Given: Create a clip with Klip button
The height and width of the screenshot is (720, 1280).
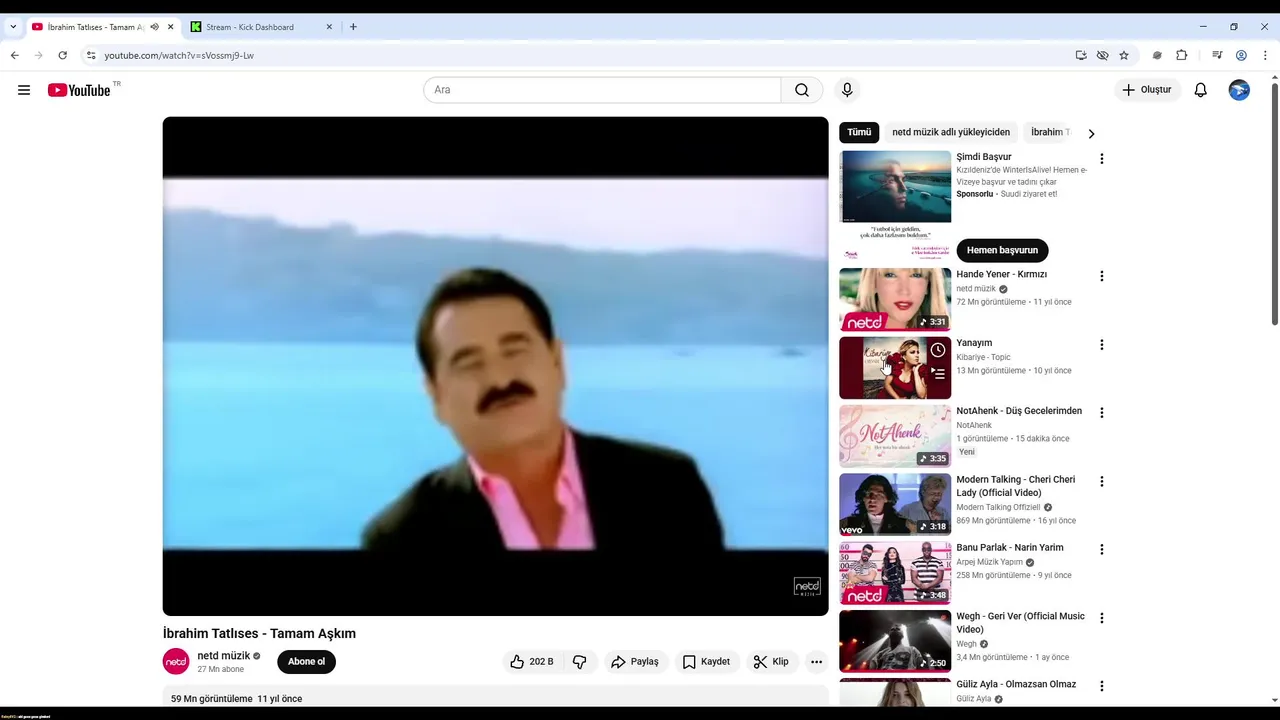Looking at the screenshot, I should click(771, 662).
